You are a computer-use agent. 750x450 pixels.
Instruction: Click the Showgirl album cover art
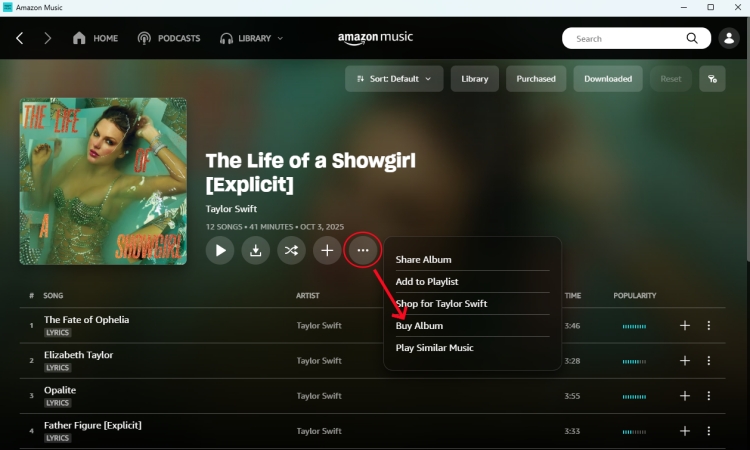103,181
